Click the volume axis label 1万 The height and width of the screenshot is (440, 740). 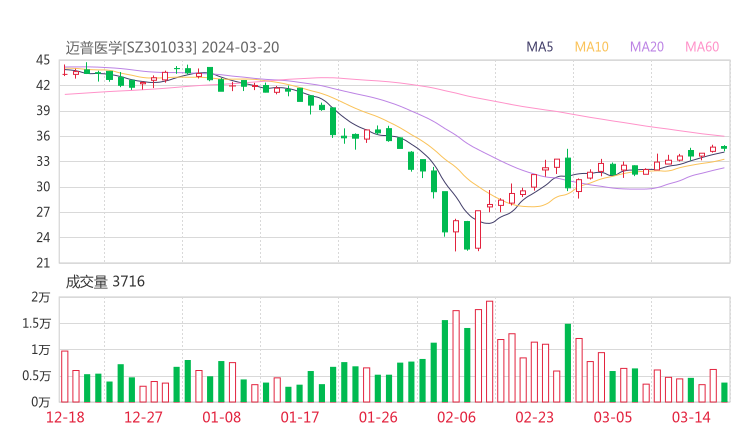coord(41,350)
